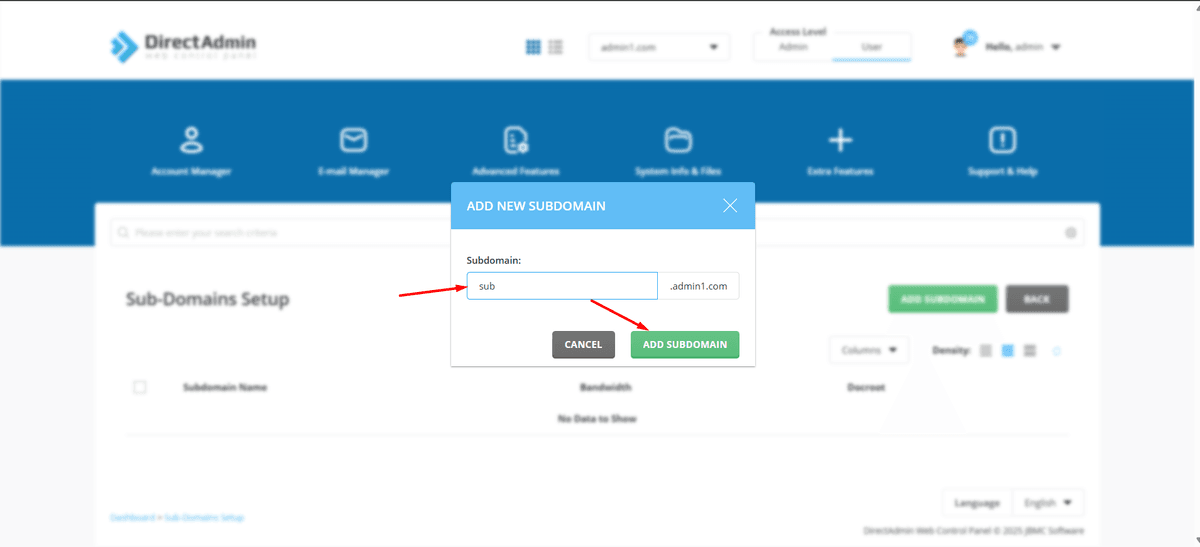The height and width of the screenshot is (547, 1200).
Task: Open the Columns dropdown
Action: (x=868, y=350)
